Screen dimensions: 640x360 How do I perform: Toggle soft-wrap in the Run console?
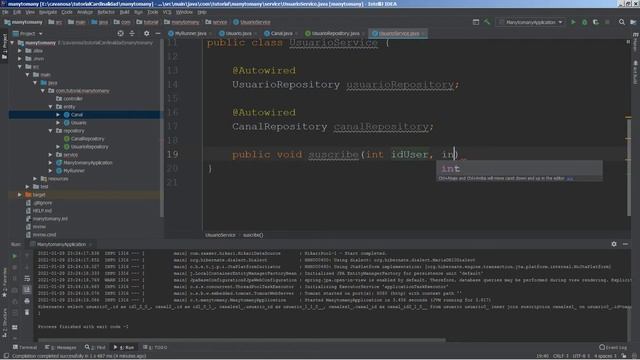pos(27,278)
